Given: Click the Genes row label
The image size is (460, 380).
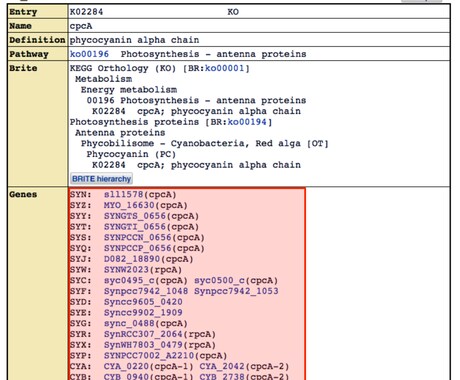Looking at the screenshot, I should (23, 194).
